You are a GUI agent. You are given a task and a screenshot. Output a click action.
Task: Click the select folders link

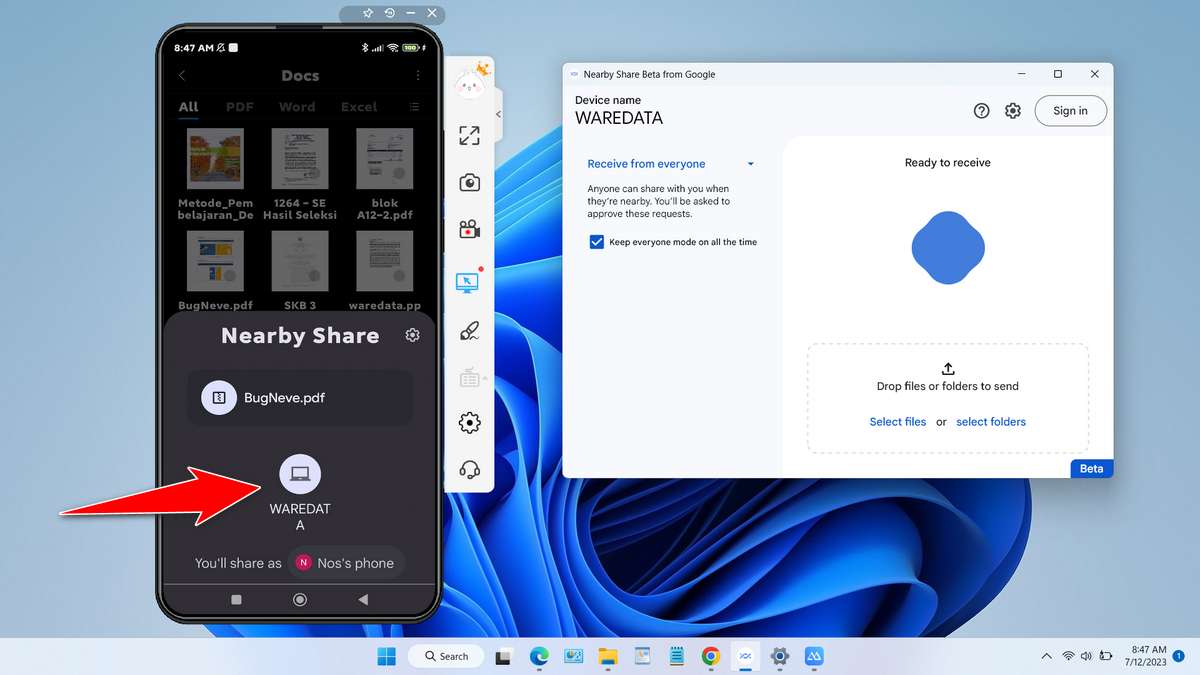tap(991, 422)
